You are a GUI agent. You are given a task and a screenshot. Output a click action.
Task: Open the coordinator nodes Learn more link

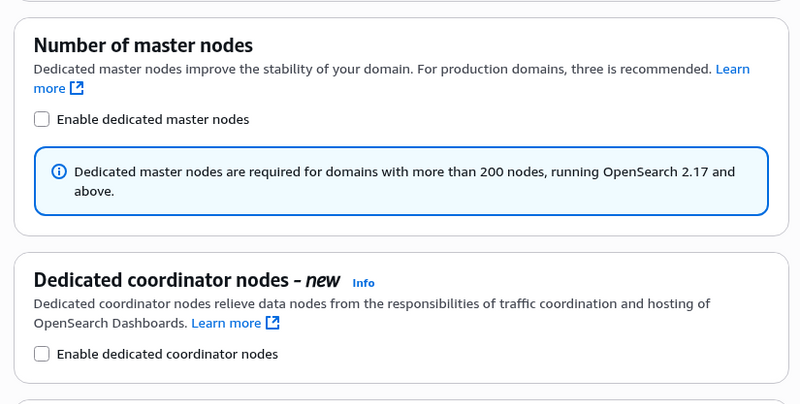tap(226, 323)
